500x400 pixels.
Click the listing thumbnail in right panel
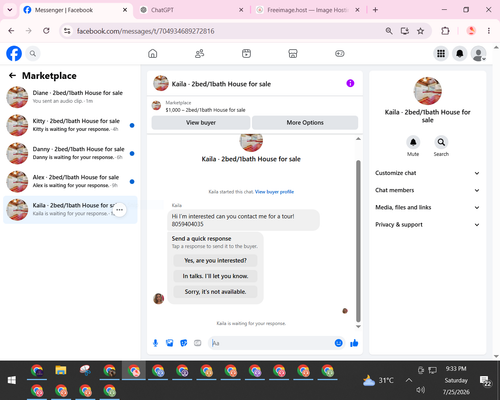[428, 91]
